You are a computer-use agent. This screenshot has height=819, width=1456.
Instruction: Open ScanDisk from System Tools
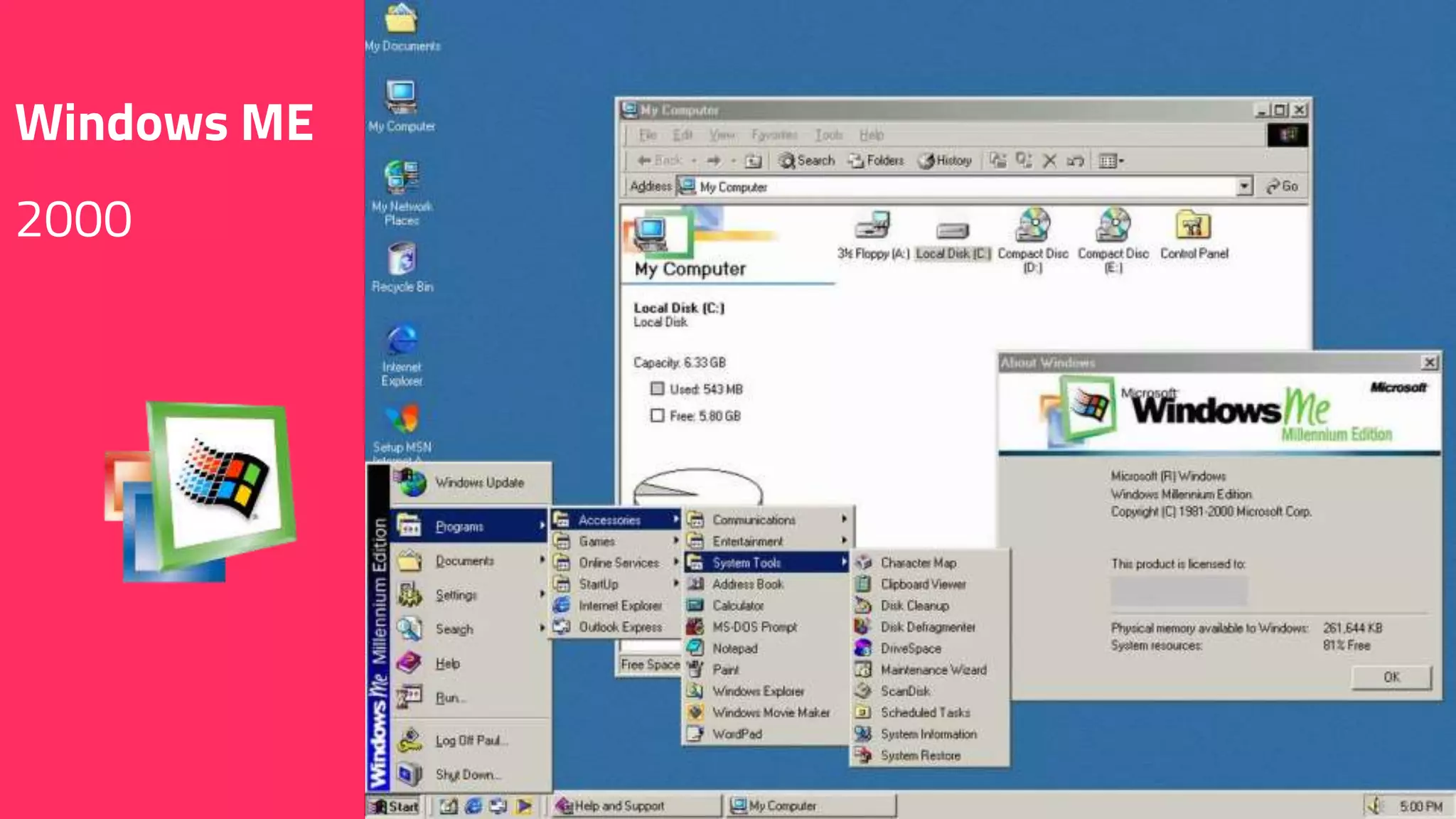click(929, 691)
